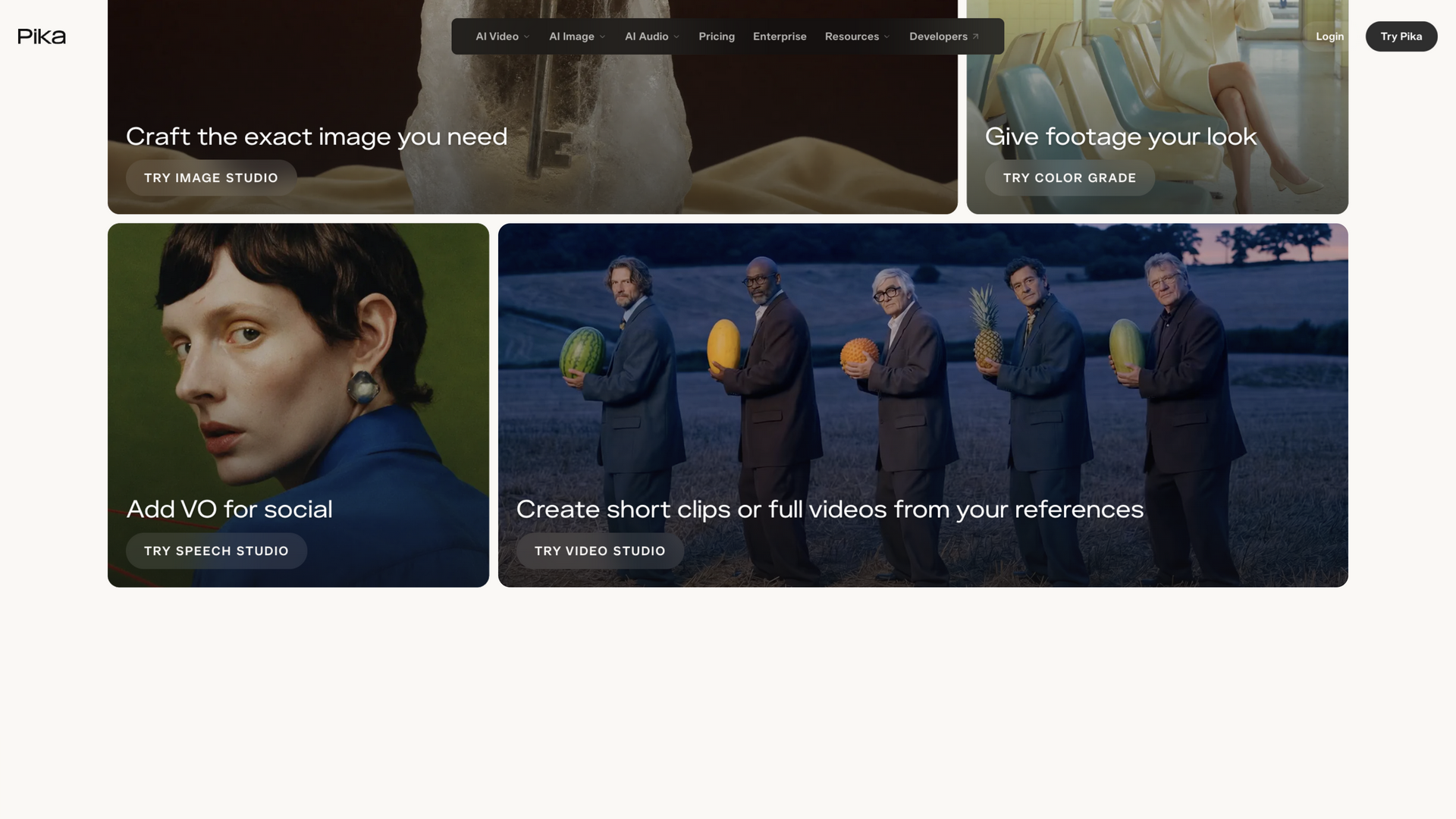1456x819 pixels.
Task: Click 'Create short clips or full videos' heading
Action: point(830,510)
